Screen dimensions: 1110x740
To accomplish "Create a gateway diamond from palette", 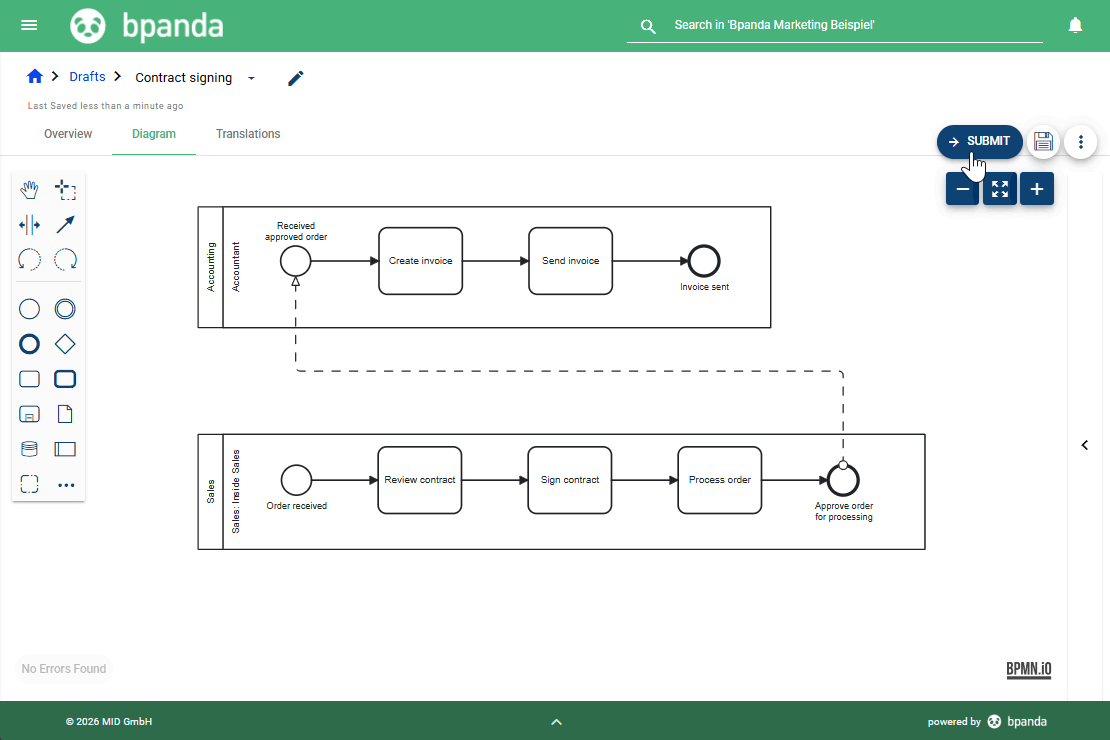I will [x=65, y=344].
